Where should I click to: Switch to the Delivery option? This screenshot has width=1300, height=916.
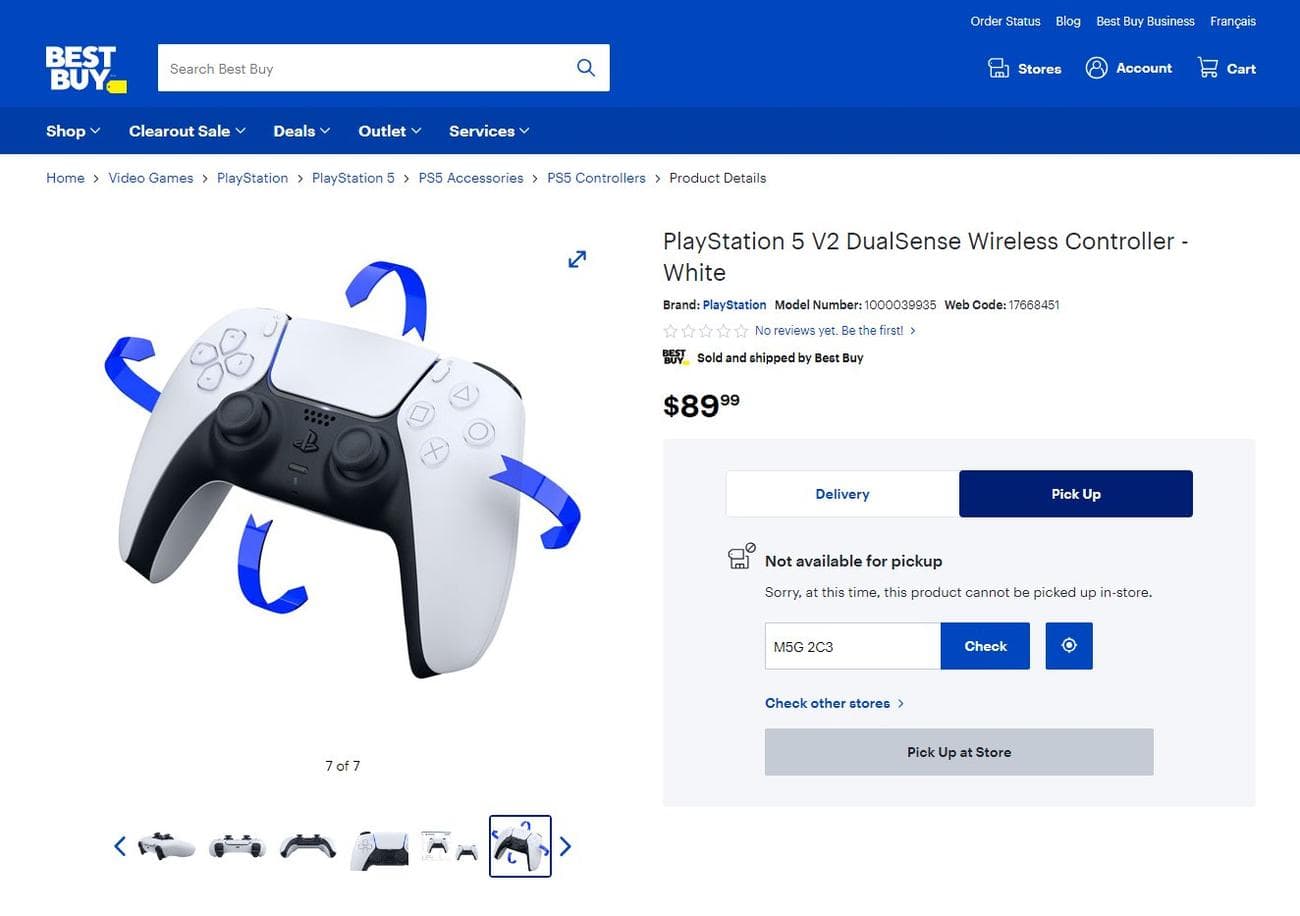pyautogui.click(x=842, y=494)
